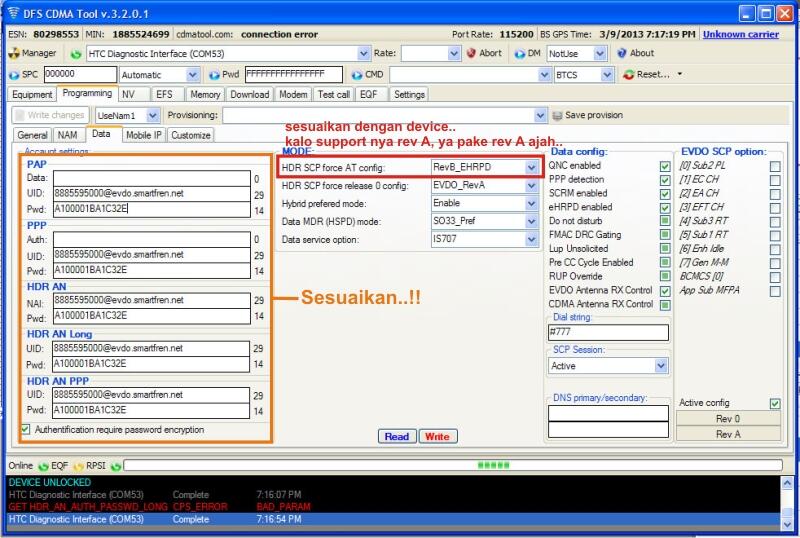Image resolution: width=800 pixels, height=538 pixels.
Task: Click the log scrollbar down arrow
Action: click(x=787, y=524)
